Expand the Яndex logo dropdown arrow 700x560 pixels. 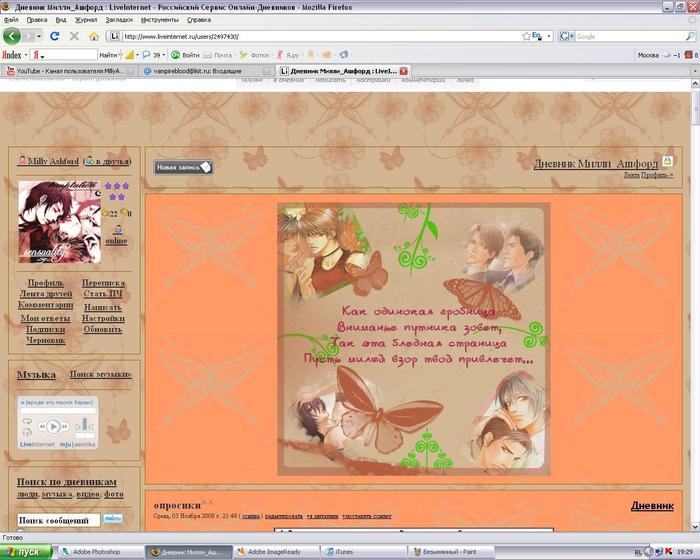(x=26, y=55)
